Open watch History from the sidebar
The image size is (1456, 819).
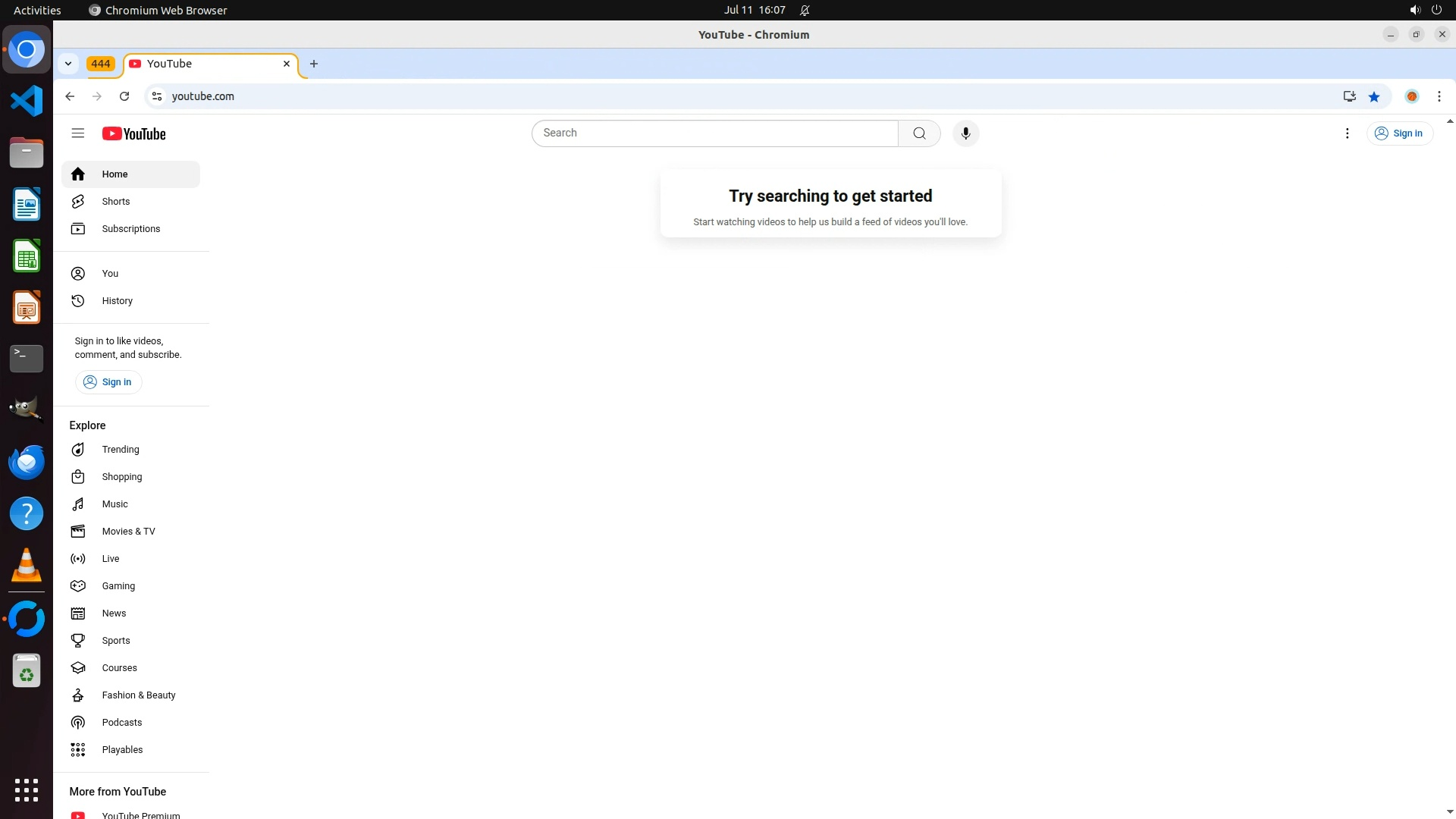(117, 301)
